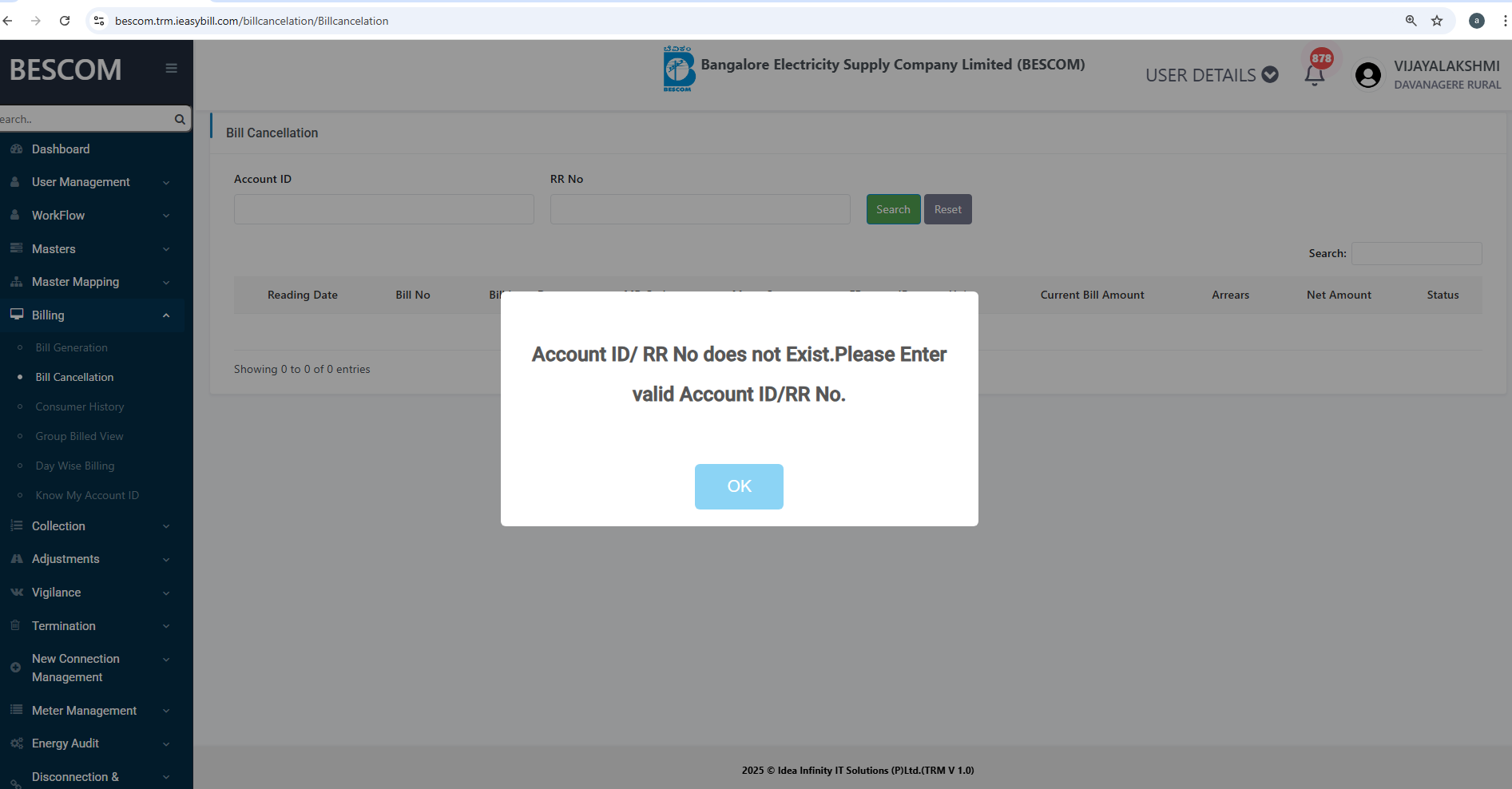The image size is (1512, 789).
Task: Click the Vigilance icon in sidebar
Action: 16,593
